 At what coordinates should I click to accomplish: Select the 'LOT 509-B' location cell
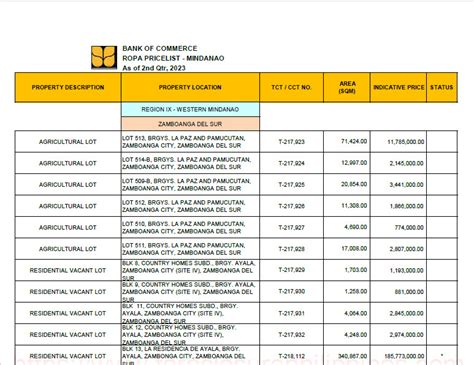click(190, 185)
